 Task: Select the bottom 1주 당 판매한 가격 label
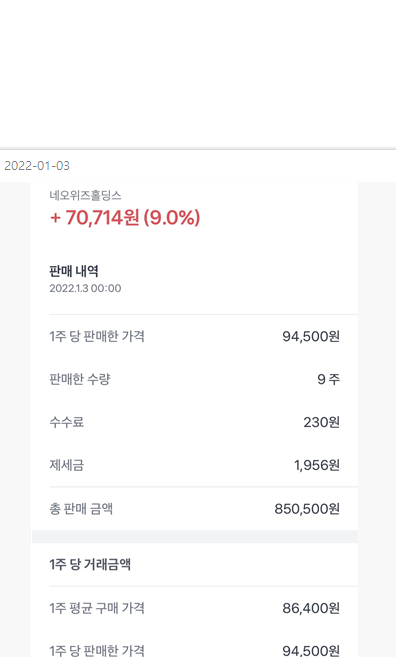pyautogui.click(x=97, y=650)
